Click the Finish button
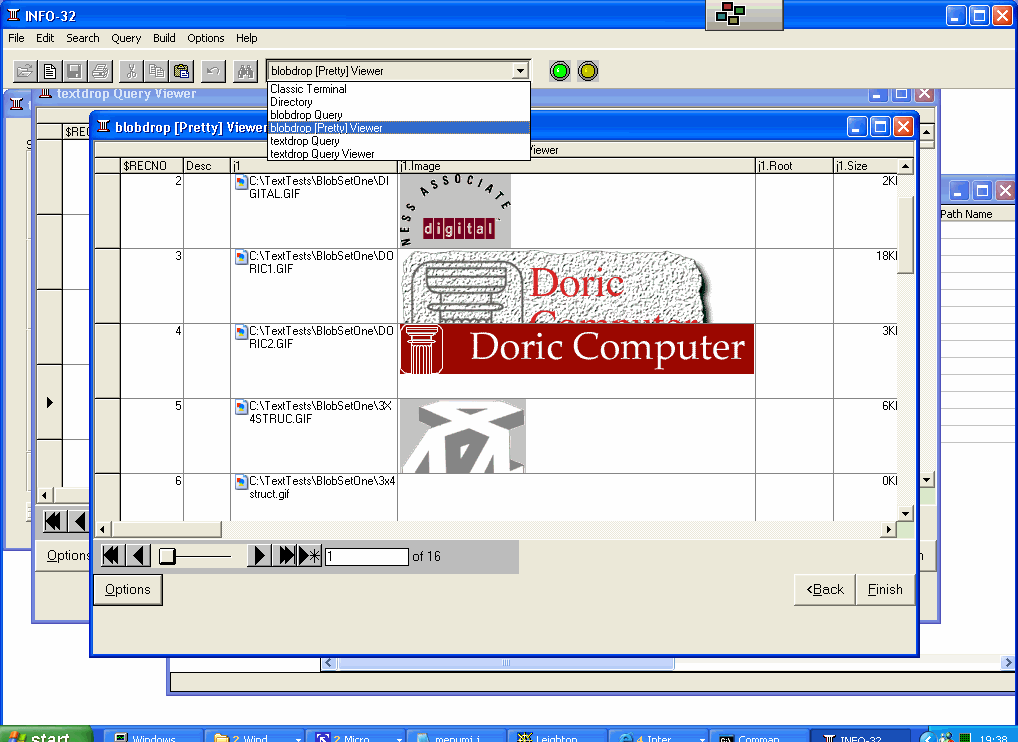The height and width of the screenshot is (742, 1018). pyautogui.click(x=885, y=589)
